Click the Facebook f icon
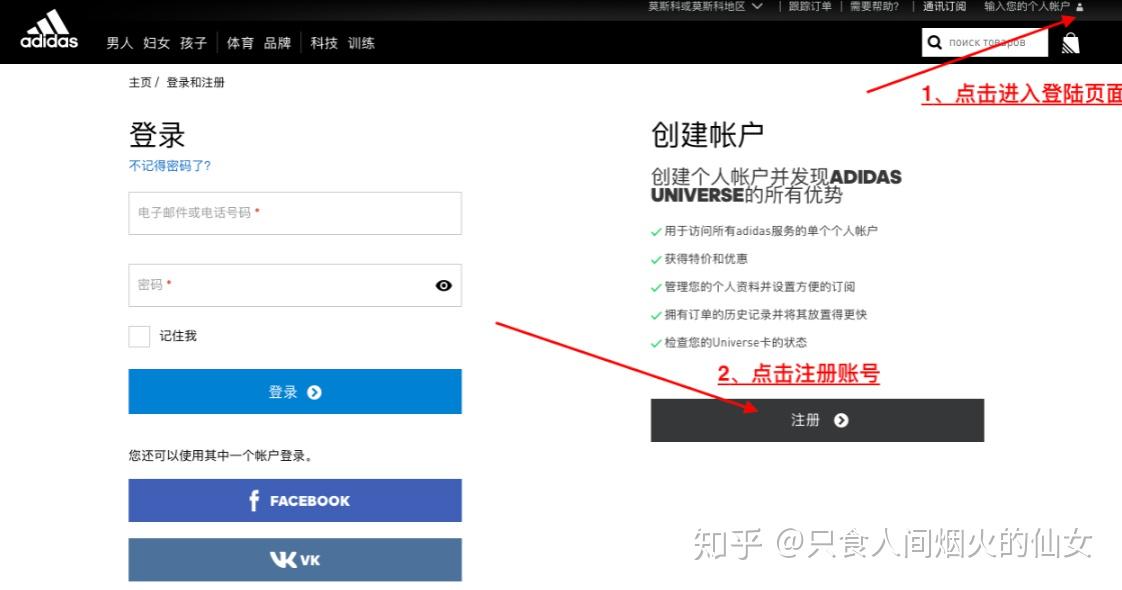Image resolution: width=1122 pixels, height=590 pixels. tap(253, 501)
